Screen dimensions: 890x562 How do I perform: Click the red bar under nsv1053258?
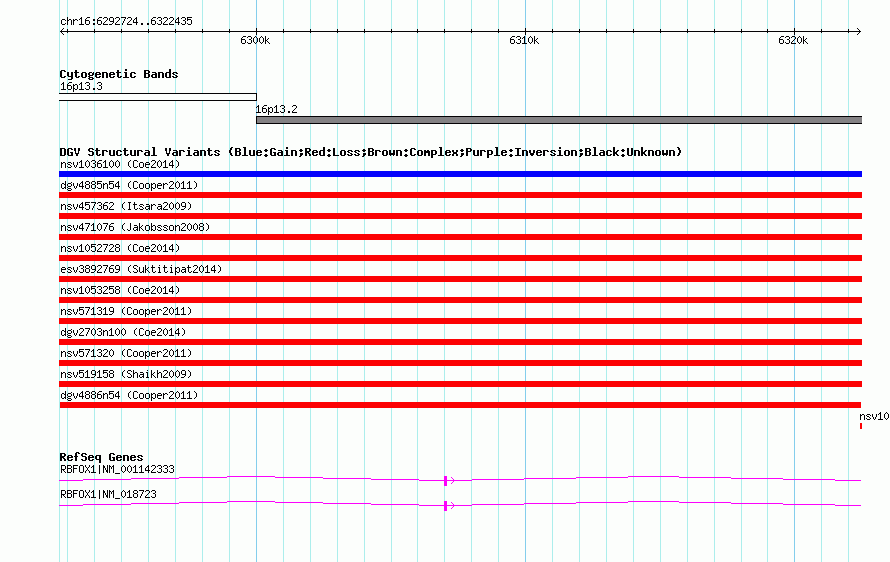click(x=460, y=300)
